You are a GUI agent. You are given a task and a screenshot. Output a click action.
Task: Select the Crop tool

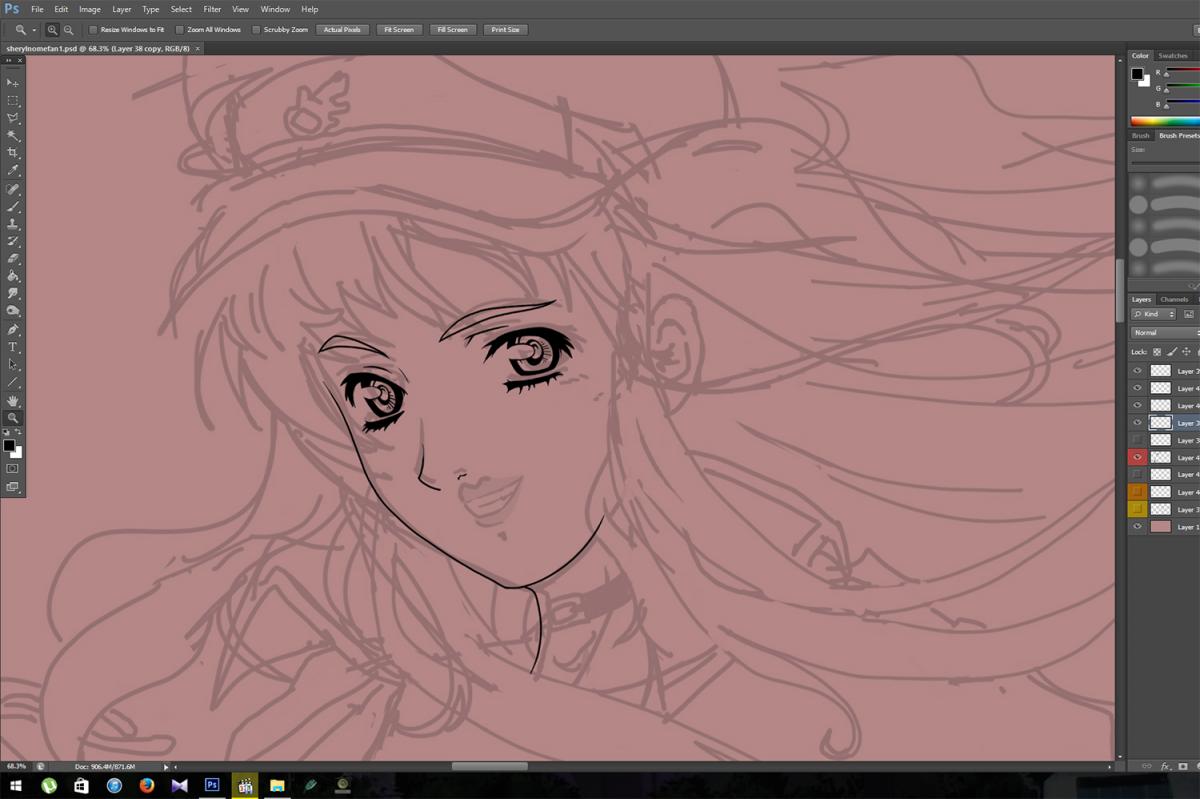(13, 153)
